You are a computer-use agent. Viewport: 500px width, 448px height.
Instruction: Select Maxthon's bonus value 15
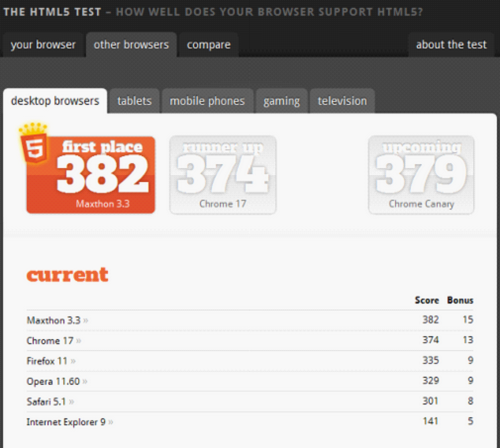(x=468, y=320)
